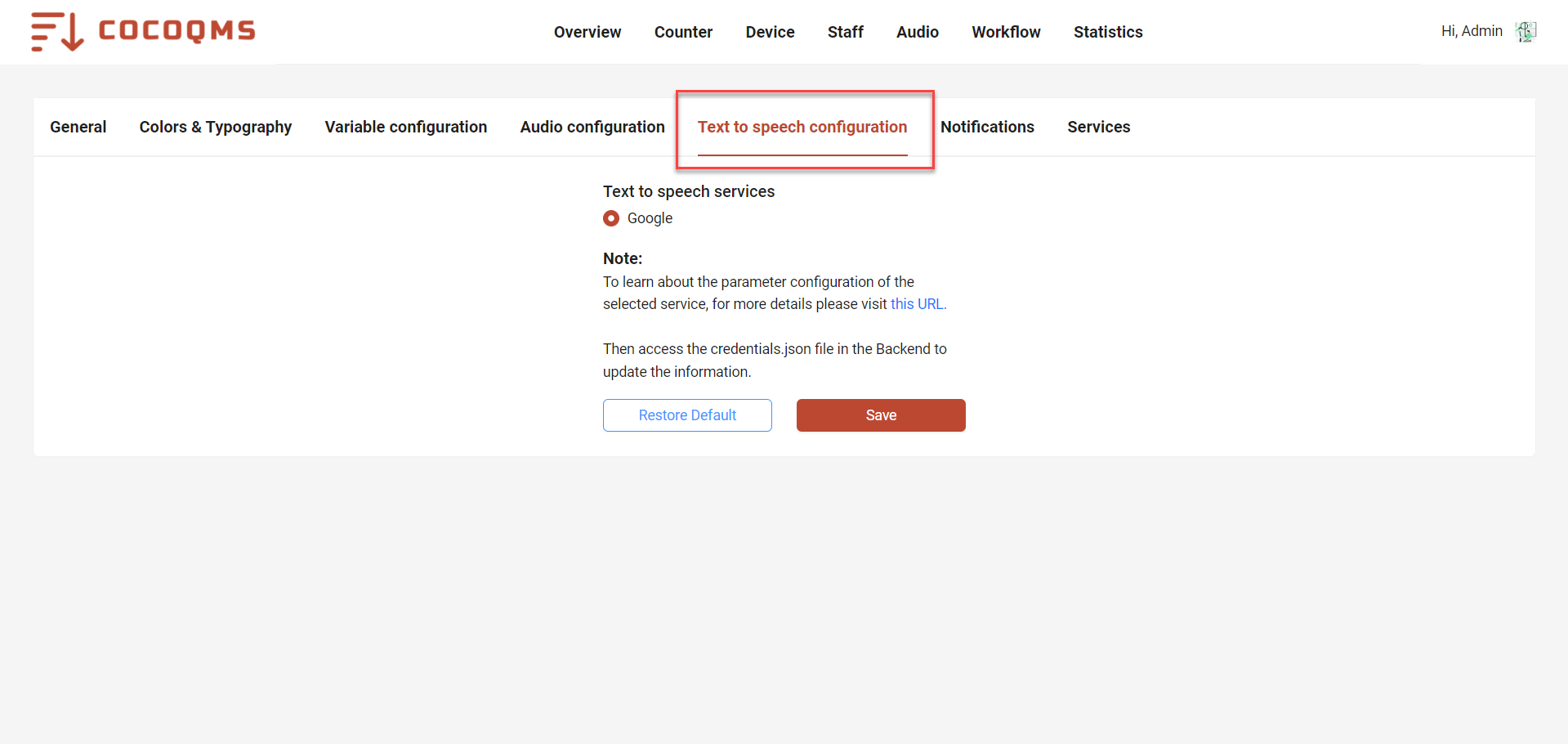Switch to the General tab
This screenshot has width=1568, height=744.
pyautogui.click(x=78, y=127)
